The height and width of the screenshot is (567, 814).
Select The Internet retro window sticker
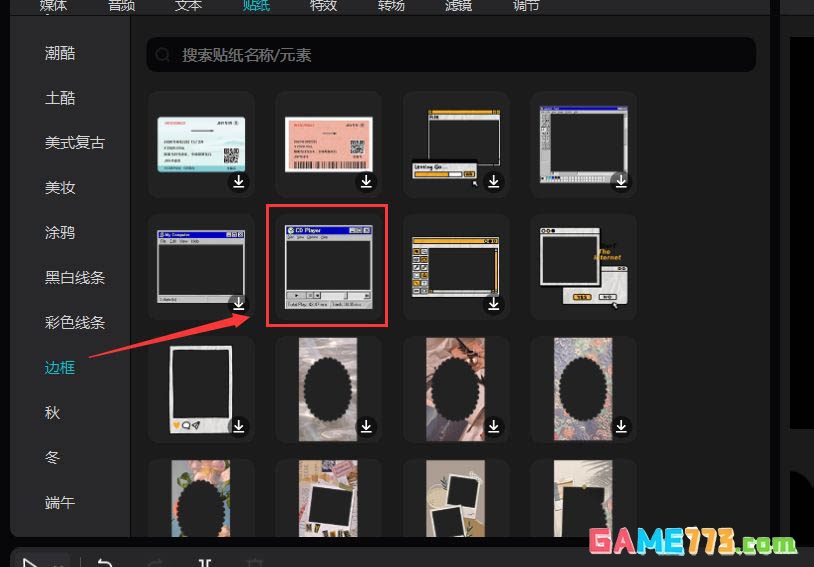584,267
